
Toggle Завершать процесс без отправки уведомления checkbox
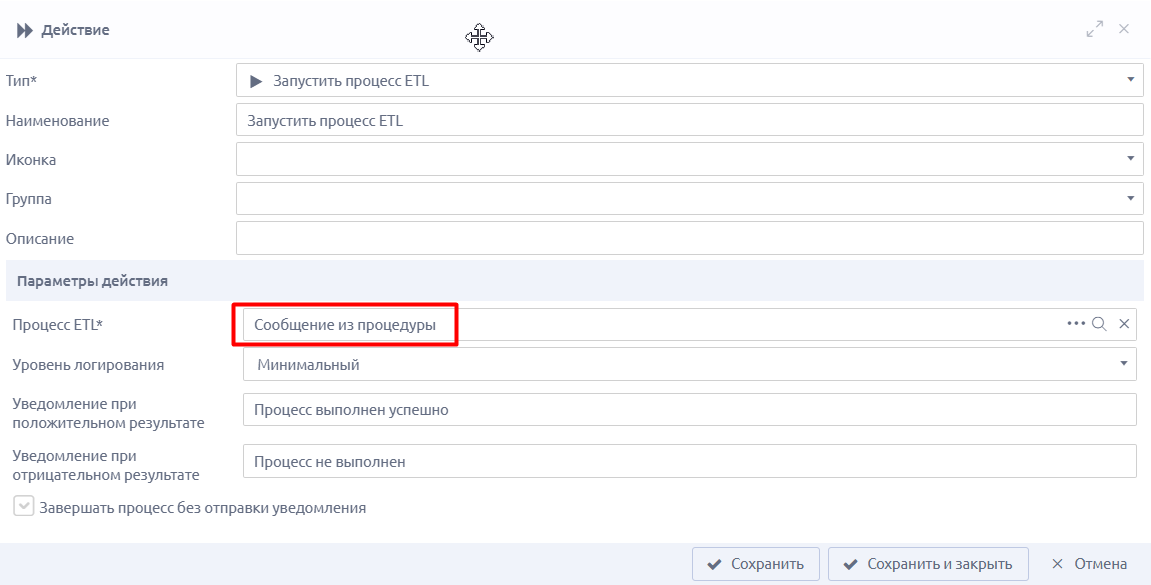23,506
